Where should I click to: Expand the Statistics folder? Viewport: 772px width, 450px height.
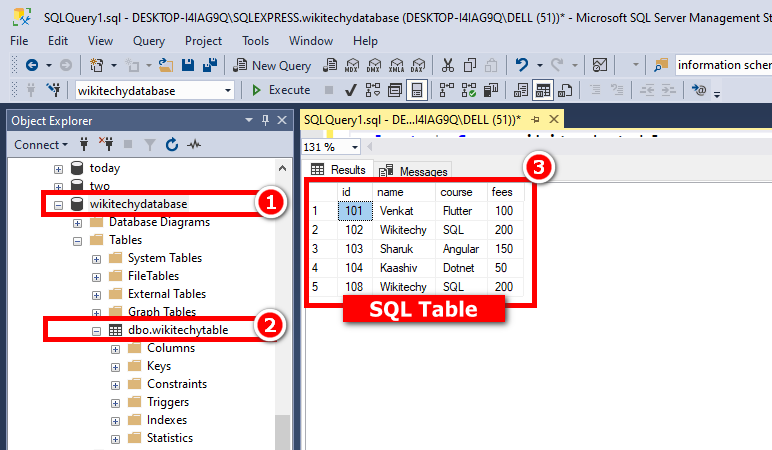115,439
